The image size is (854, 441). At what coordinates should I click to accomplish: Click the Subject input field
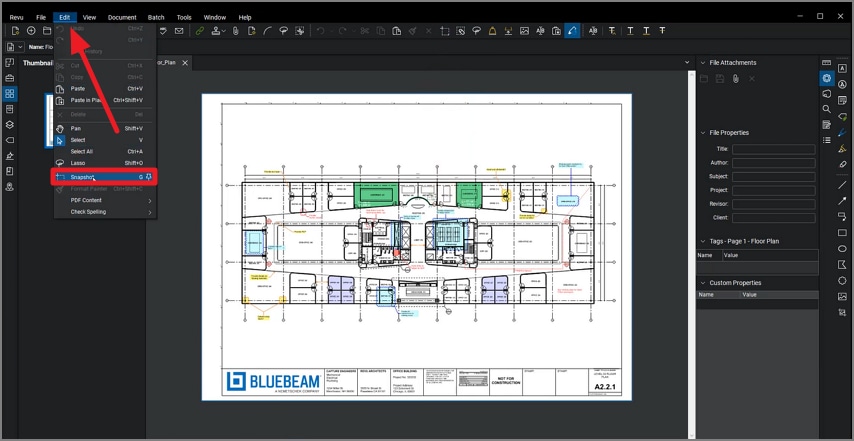coord(773,176)
